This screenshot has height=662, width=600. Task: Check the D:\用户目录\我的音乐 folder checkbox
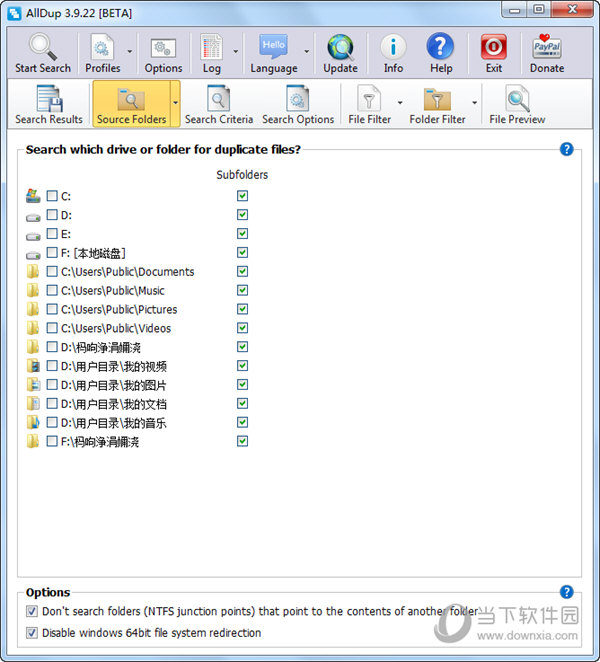pos(52,422)
